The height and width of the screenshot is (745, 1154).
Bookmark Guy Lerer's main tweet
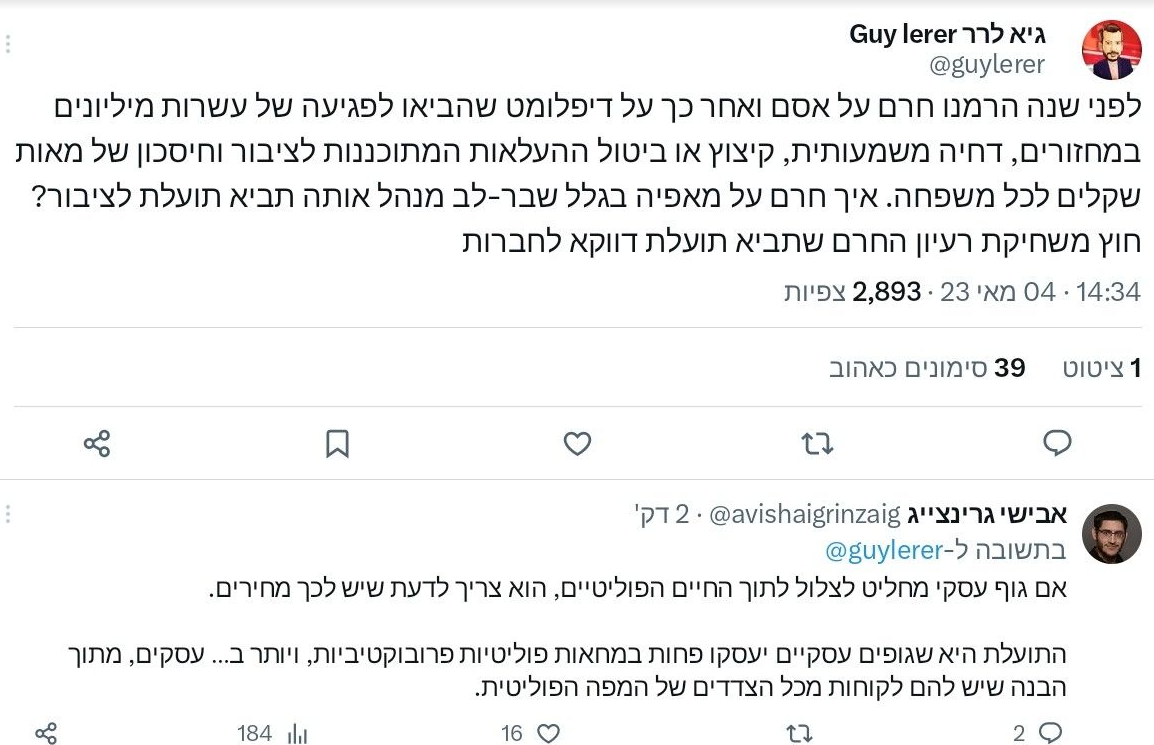tap(337, 443)
